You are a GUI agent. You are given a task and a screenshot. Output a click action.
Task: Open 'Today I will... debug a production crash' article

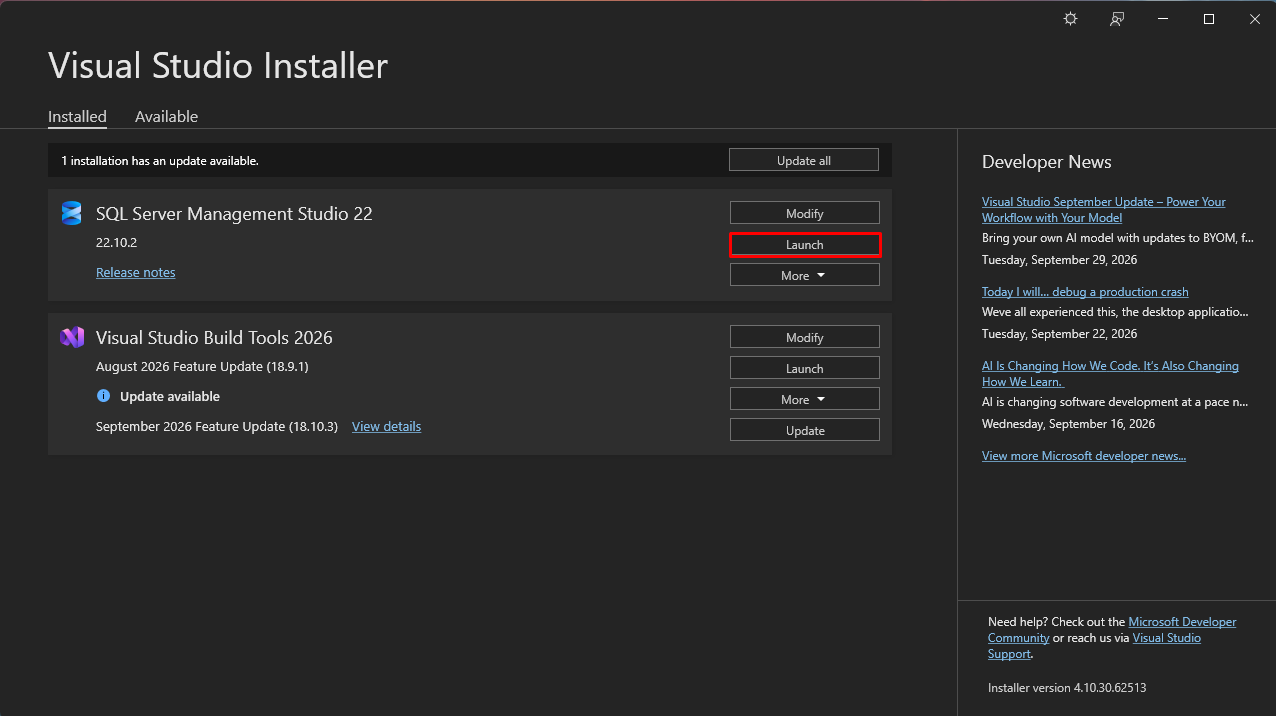click(x=1085, y=292)
